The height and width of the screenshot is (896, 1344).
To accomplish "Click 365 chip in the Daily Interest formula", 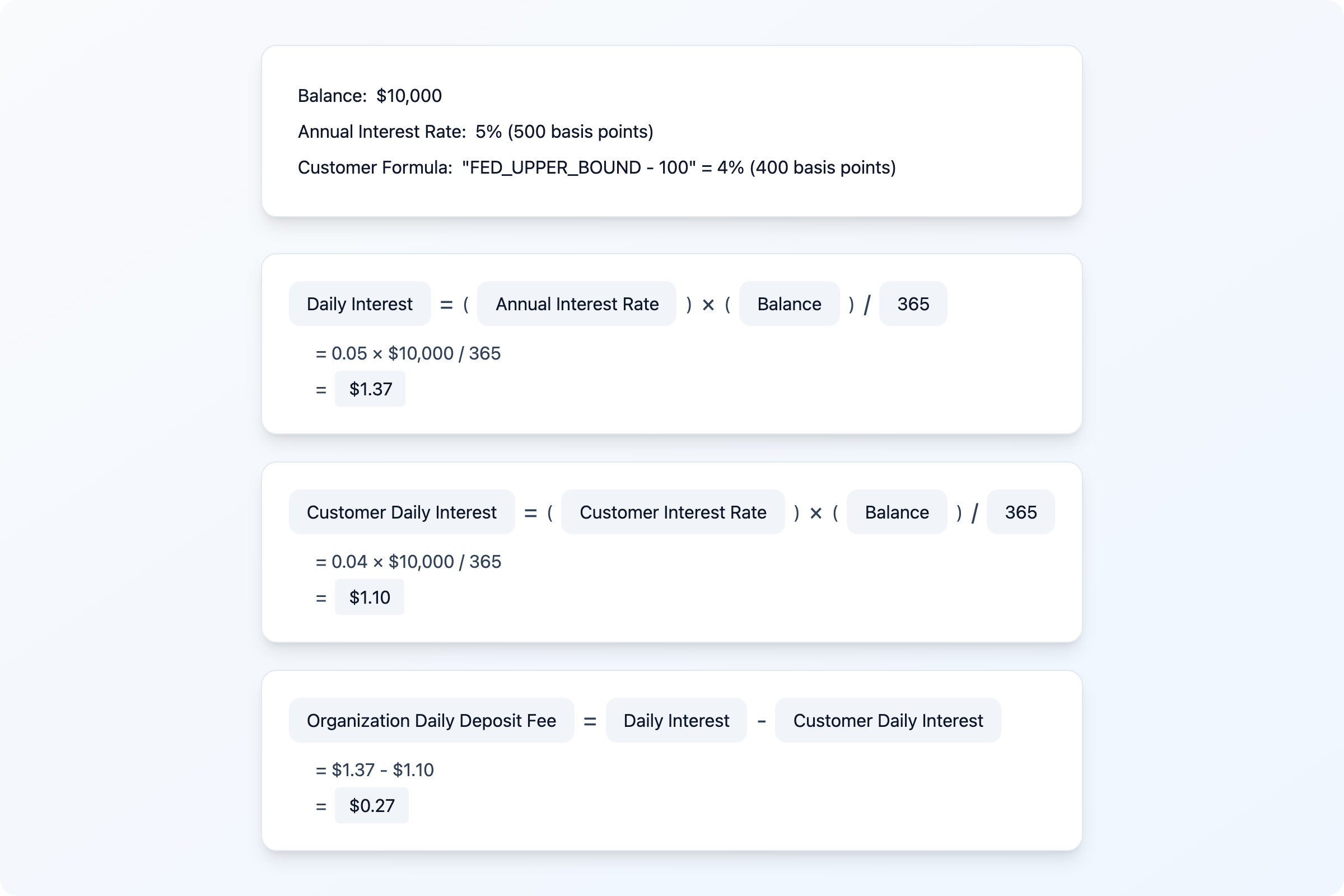I will click(913, 304).
